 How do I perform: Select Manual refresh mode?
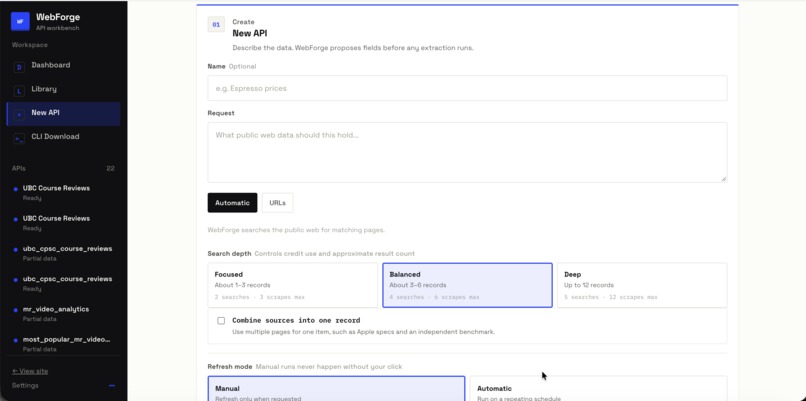coord(336,389)
